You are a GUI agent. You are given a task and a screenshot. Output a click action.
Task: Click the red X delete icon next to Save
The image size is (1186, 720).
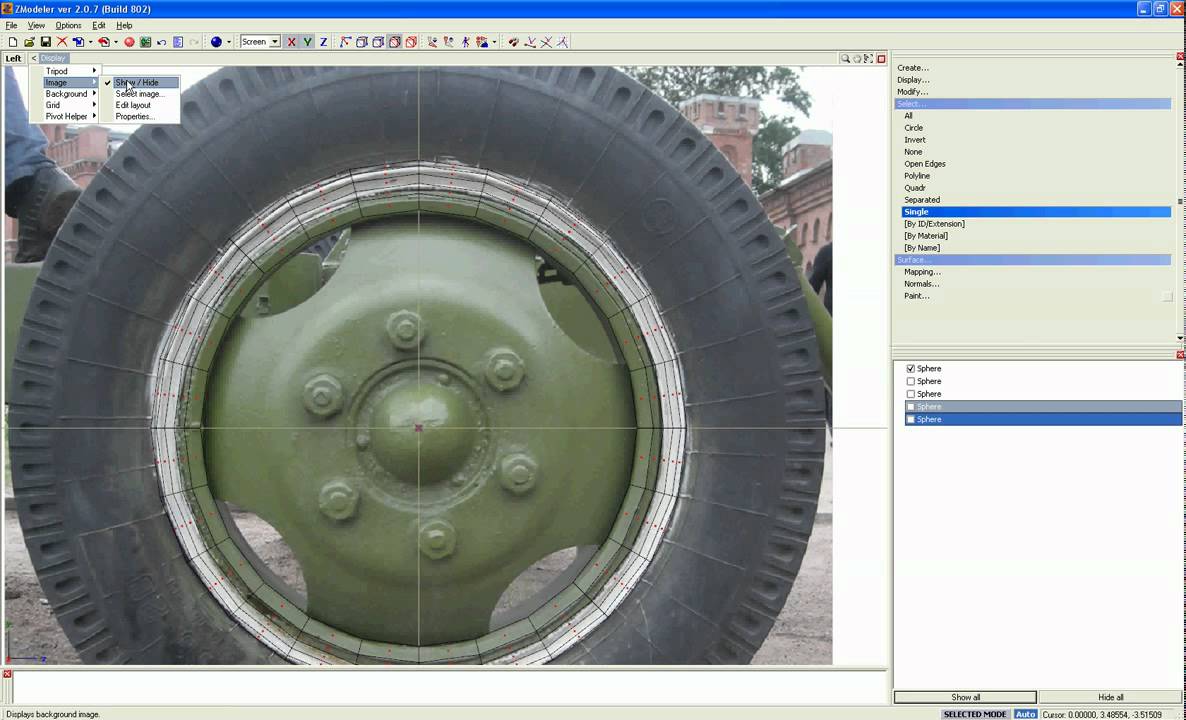click(62, 42)
